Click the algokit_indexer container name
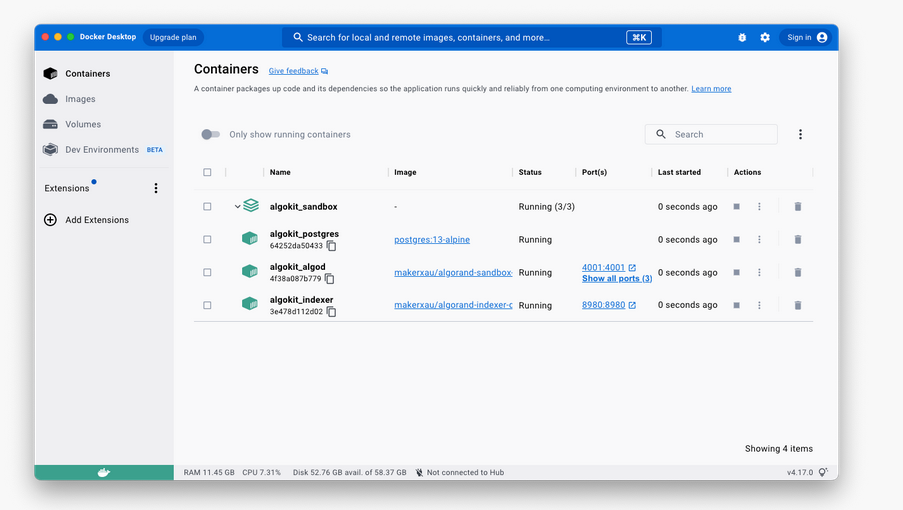 (301, 299)
